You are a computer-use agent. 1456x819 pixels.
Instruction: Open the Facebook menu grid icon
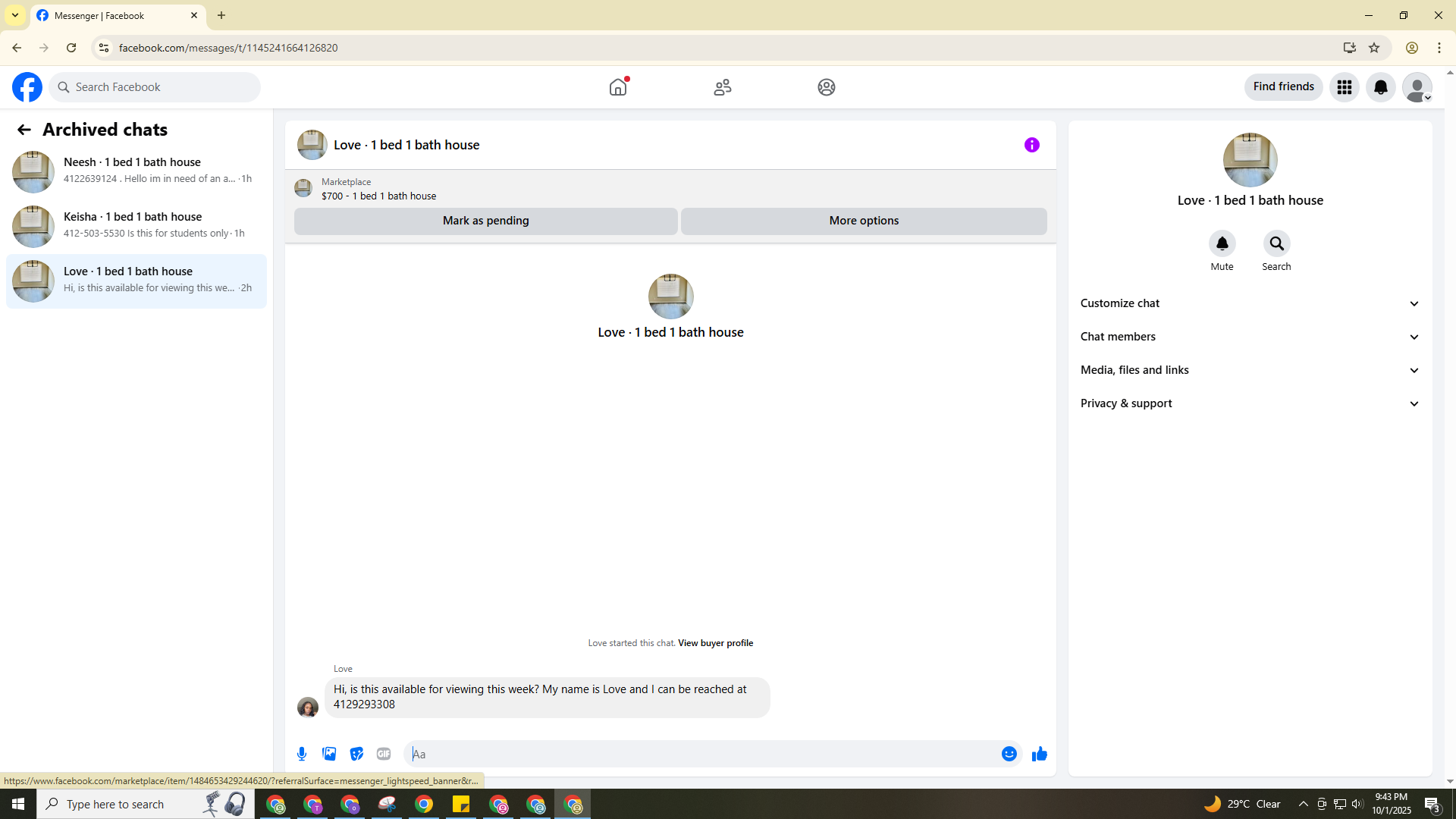coord(1344,87)
